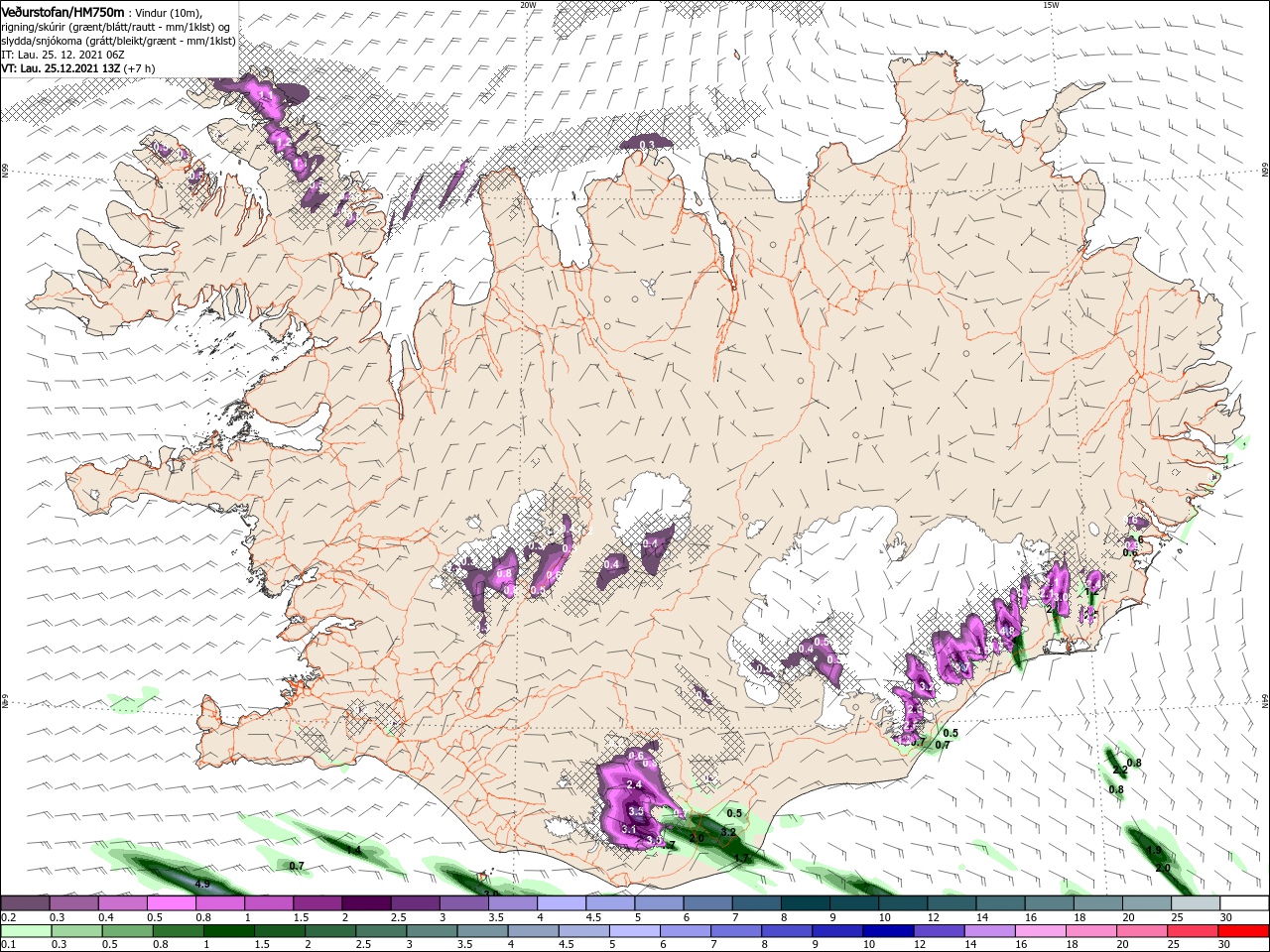This screenshot has width=1270, height=952.
Task: Select the 'IT: Lau. 25. 12. 2021 06Z' line
Action: [x=63, y=55]
